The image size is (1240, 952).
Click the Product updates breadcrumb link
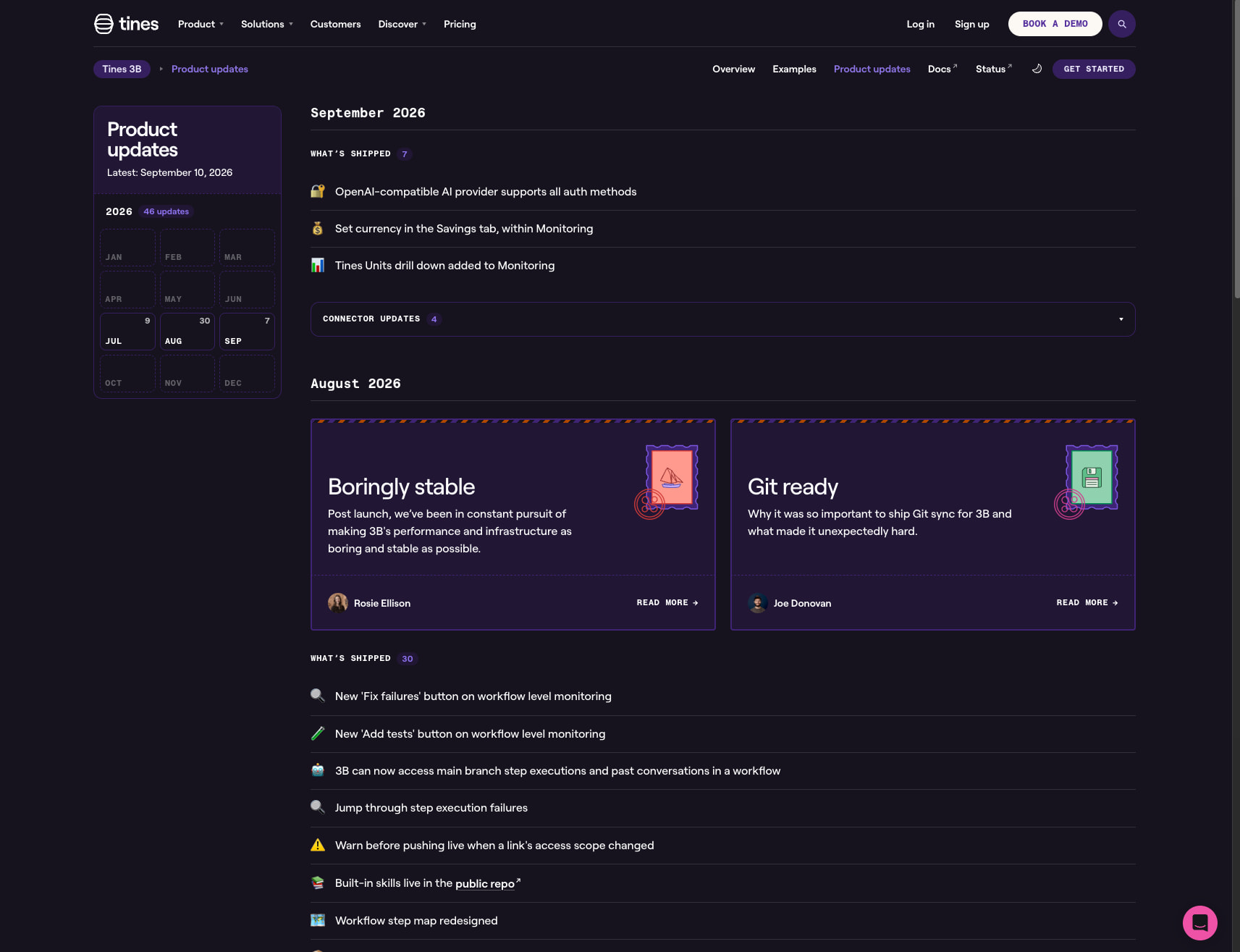coord(210,69)
